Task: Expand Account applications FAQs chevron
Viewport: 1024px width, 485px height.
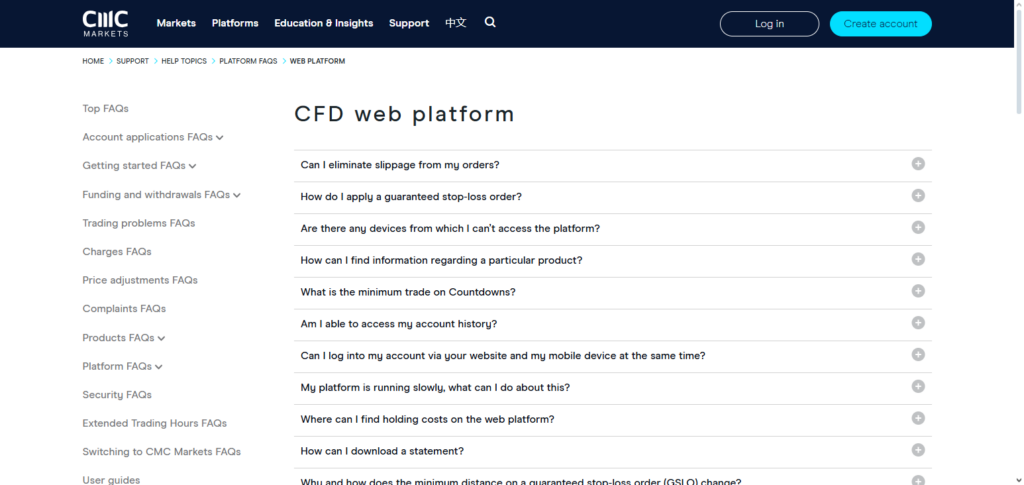Action: click(219, 138)
